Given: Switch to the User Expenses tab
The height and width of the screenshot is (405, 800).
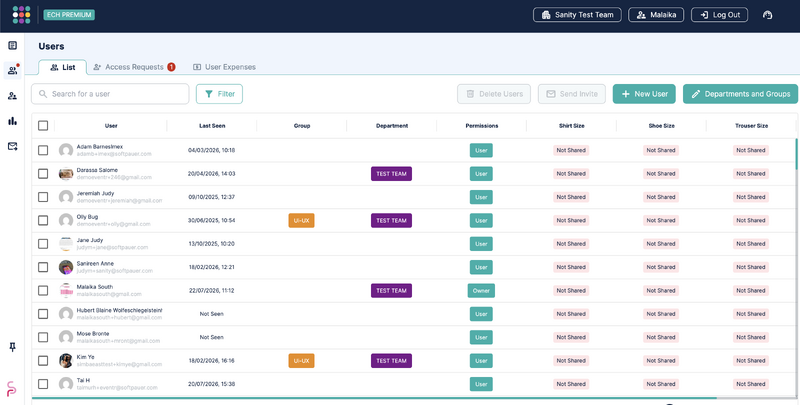Looking at the screenshot, I should [224, 67].
